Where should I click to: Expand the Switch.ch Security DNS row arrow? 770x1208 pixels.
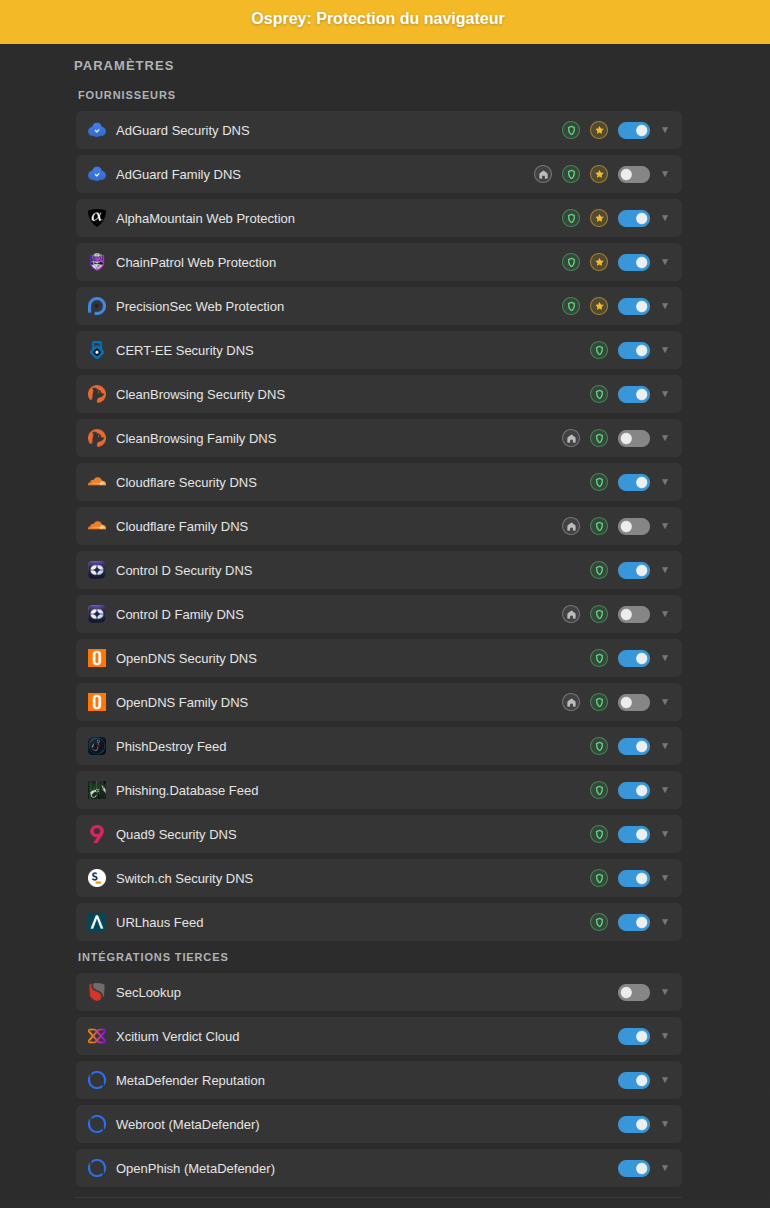[x=665, y=878]
